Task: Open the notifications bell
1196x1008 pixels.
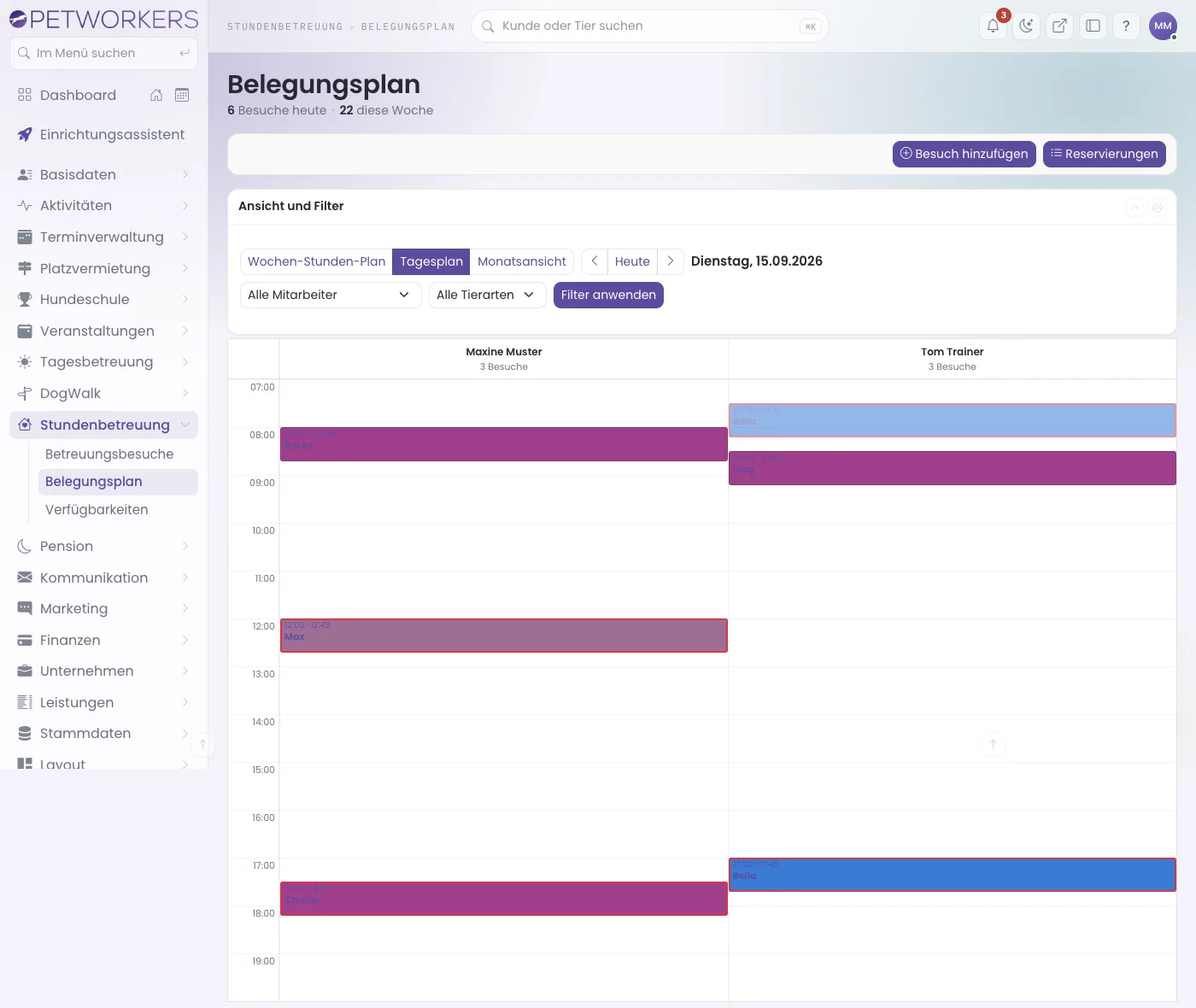Action: tap(993, 26)
